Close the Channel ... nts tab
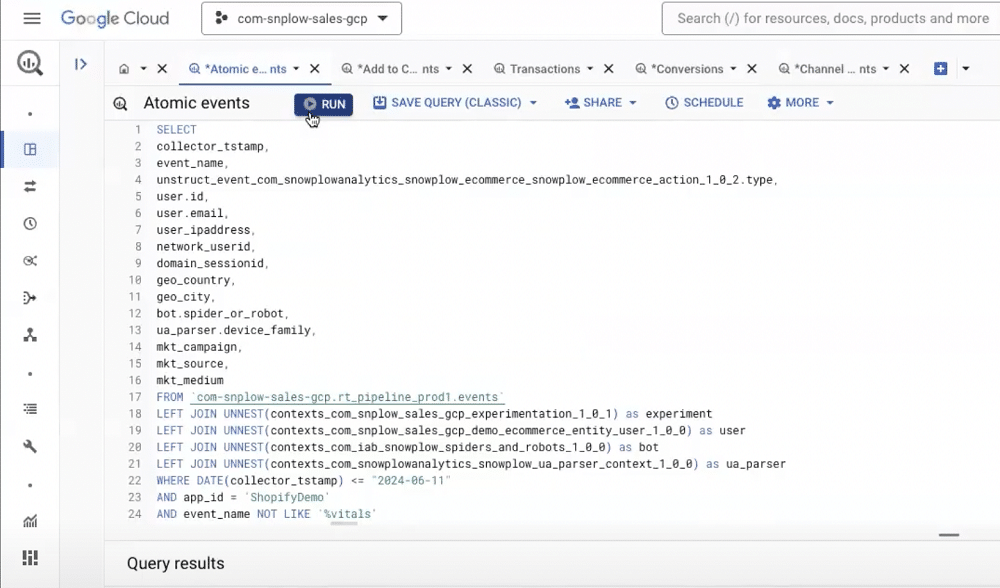 click(x=904, y=69)
